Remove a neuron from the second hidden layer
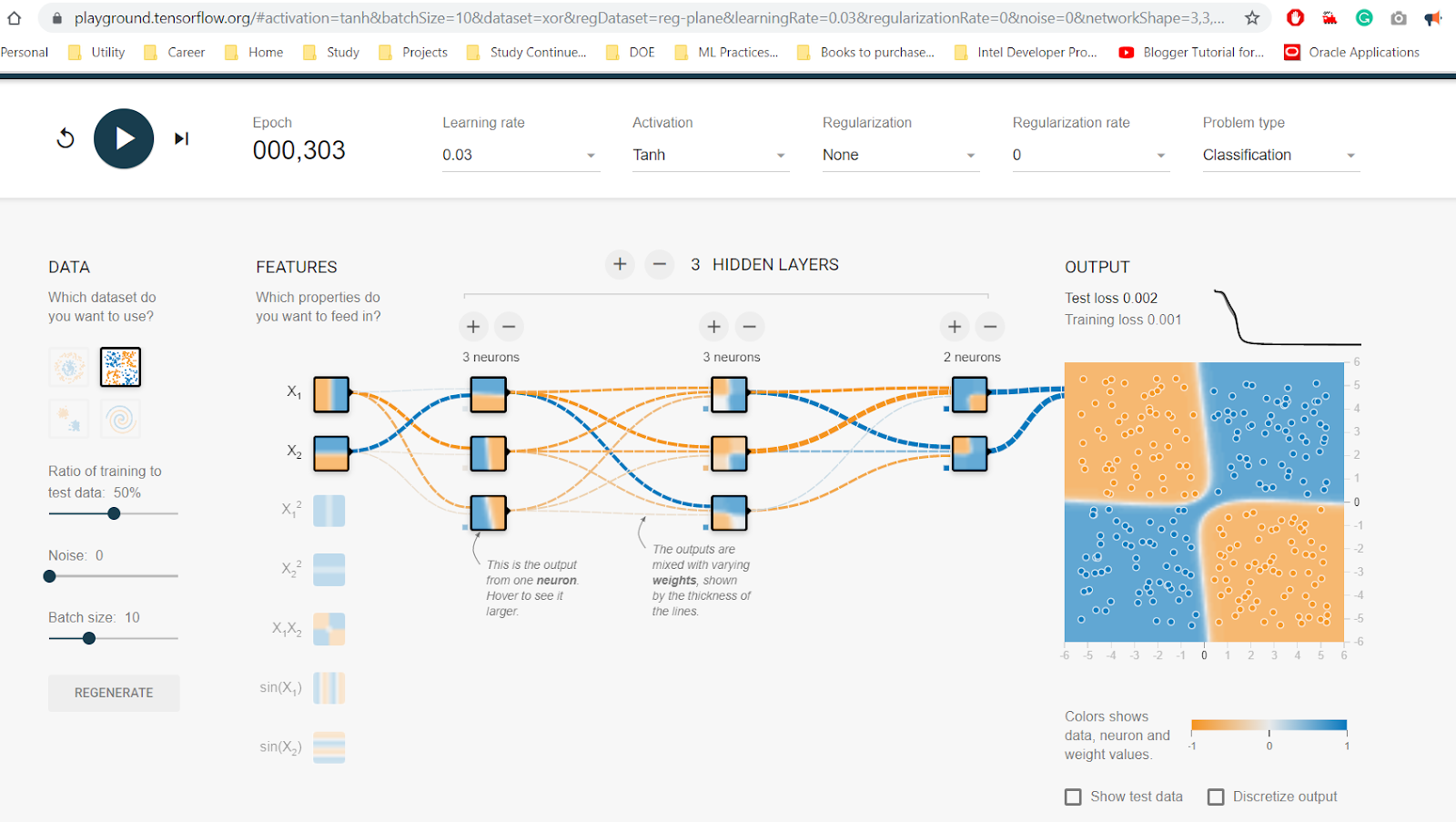 click(x=749, y=326)
